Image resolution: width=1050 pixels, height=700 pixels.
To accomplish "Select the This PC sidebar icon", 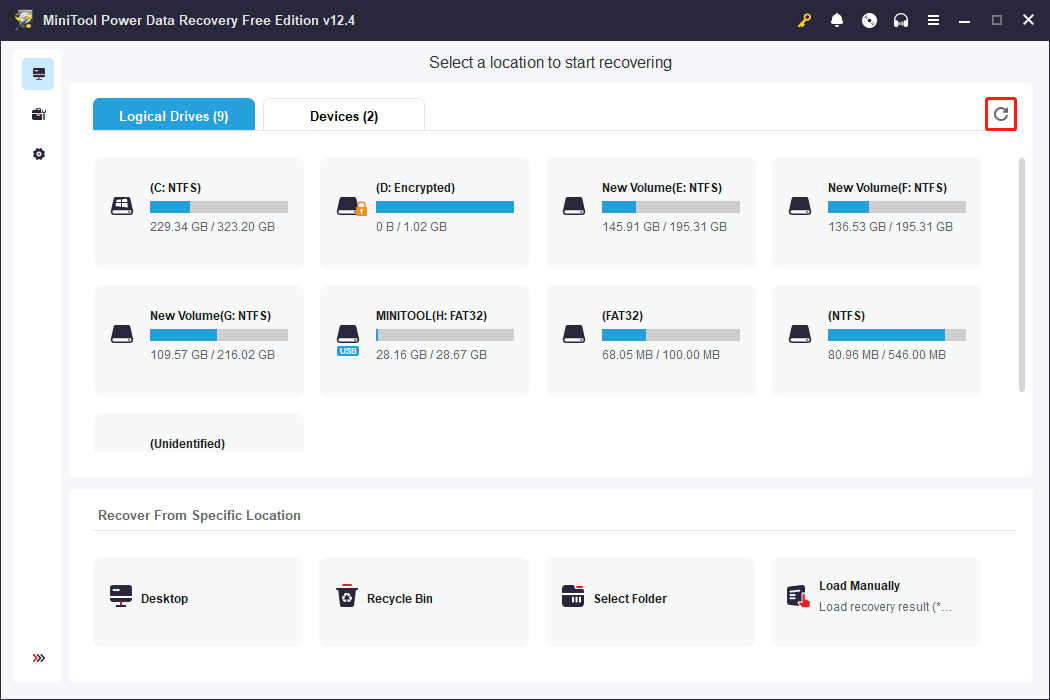I will point(38,74).
